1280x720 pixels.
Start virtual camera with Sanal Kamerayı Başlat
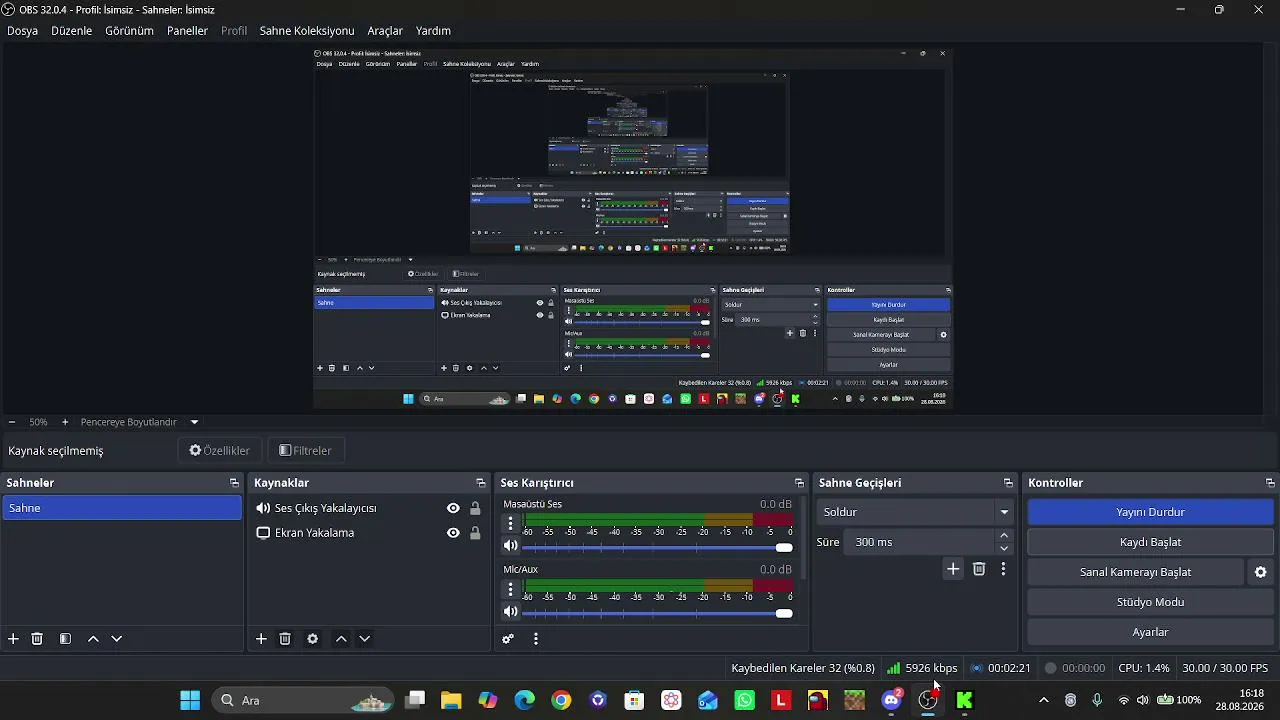click(x=1135, y=572)
